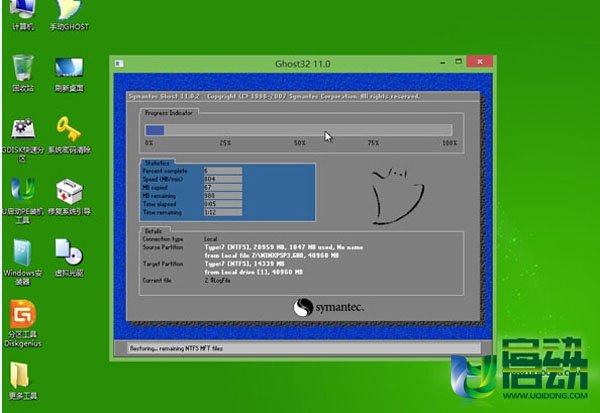600x413 pixels.
Task: Select the Windows安装器 desktop icon
Action: (x=23, y=262)
